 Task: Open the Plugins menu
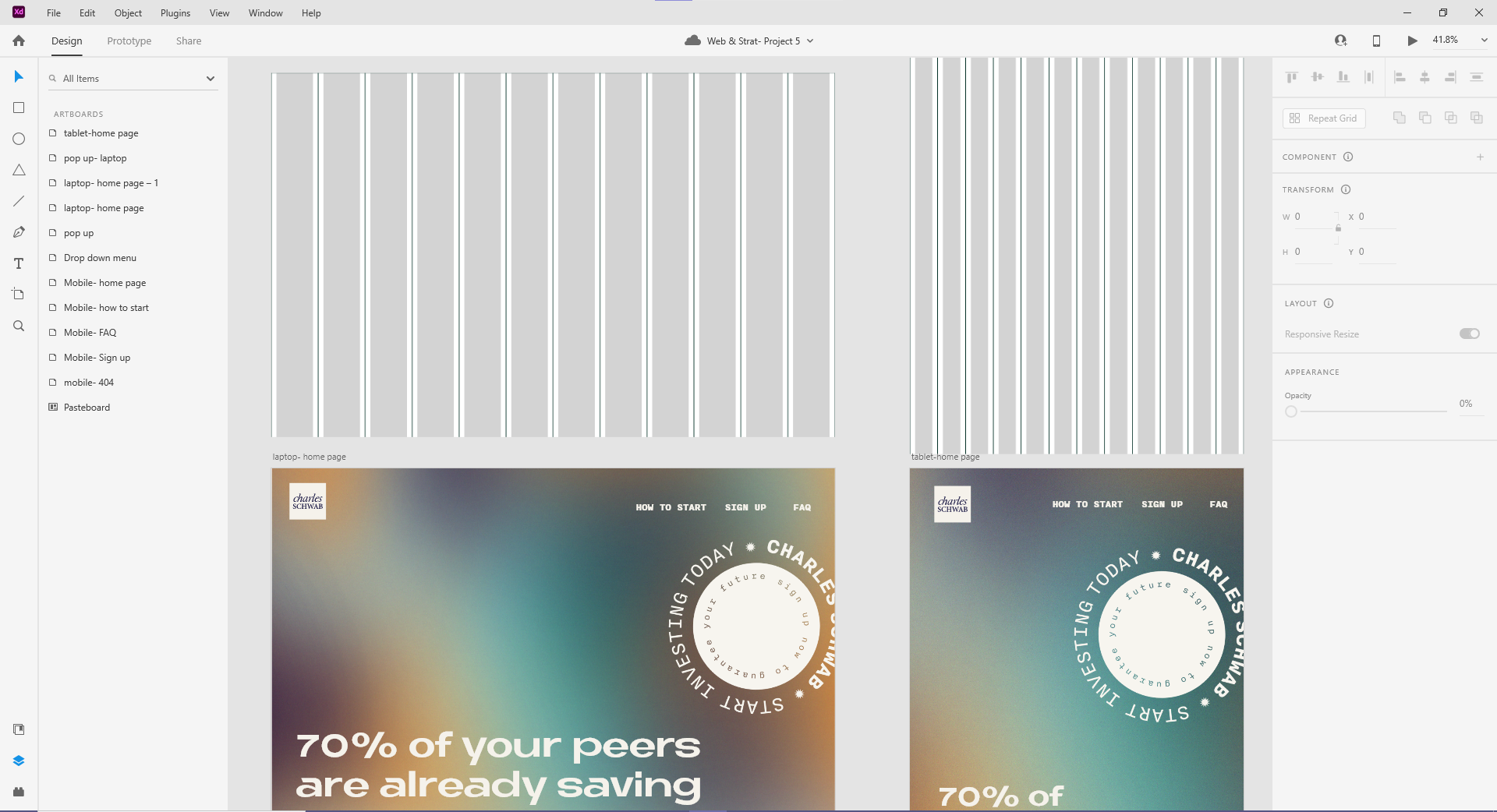175,13
